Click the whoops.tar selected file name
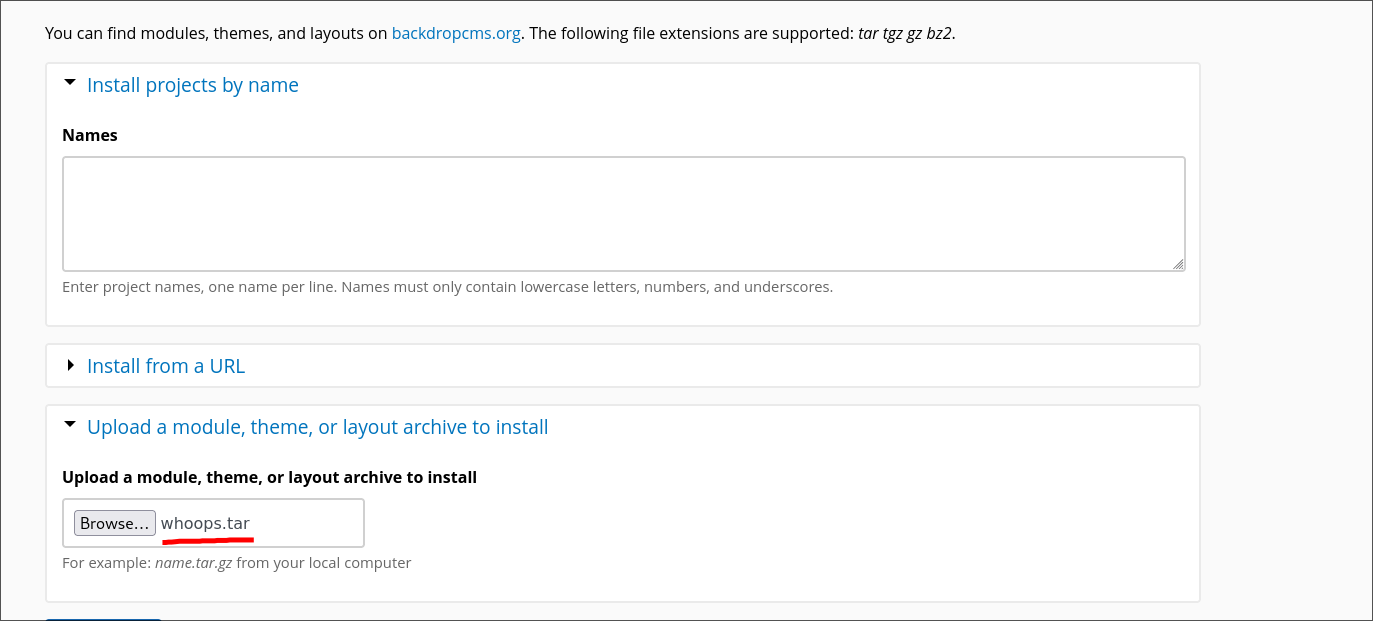The width and height of the screenshot is (1373, 621). click(205, 523)
